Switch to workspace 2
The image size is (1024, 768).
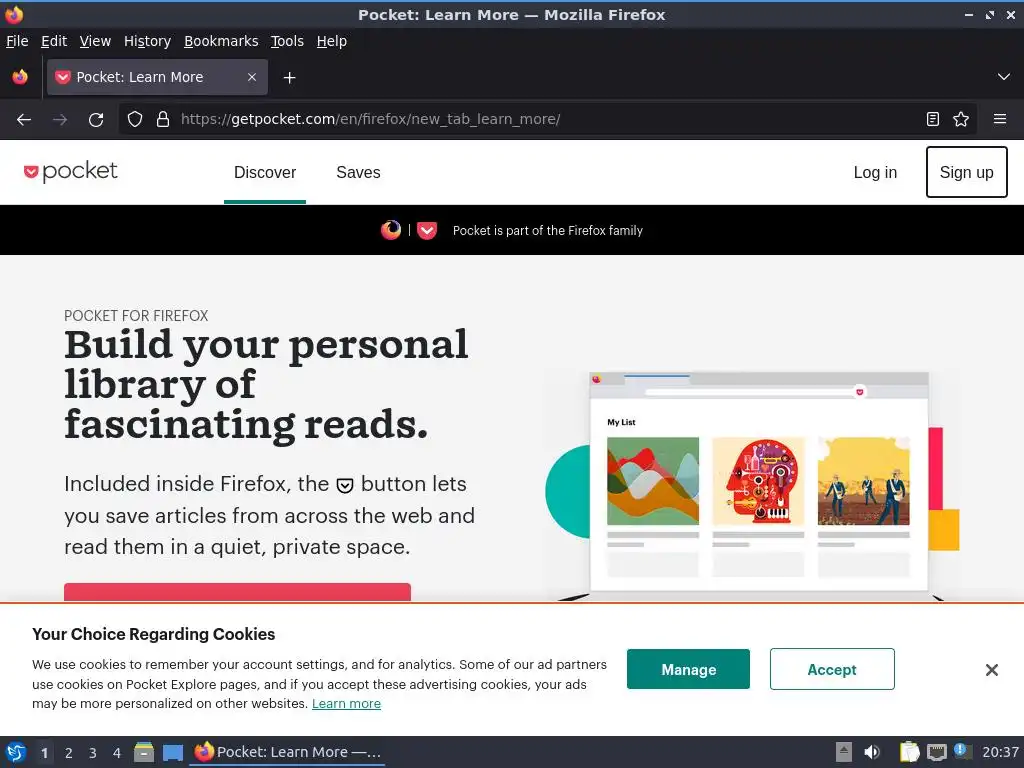point(69,753)
